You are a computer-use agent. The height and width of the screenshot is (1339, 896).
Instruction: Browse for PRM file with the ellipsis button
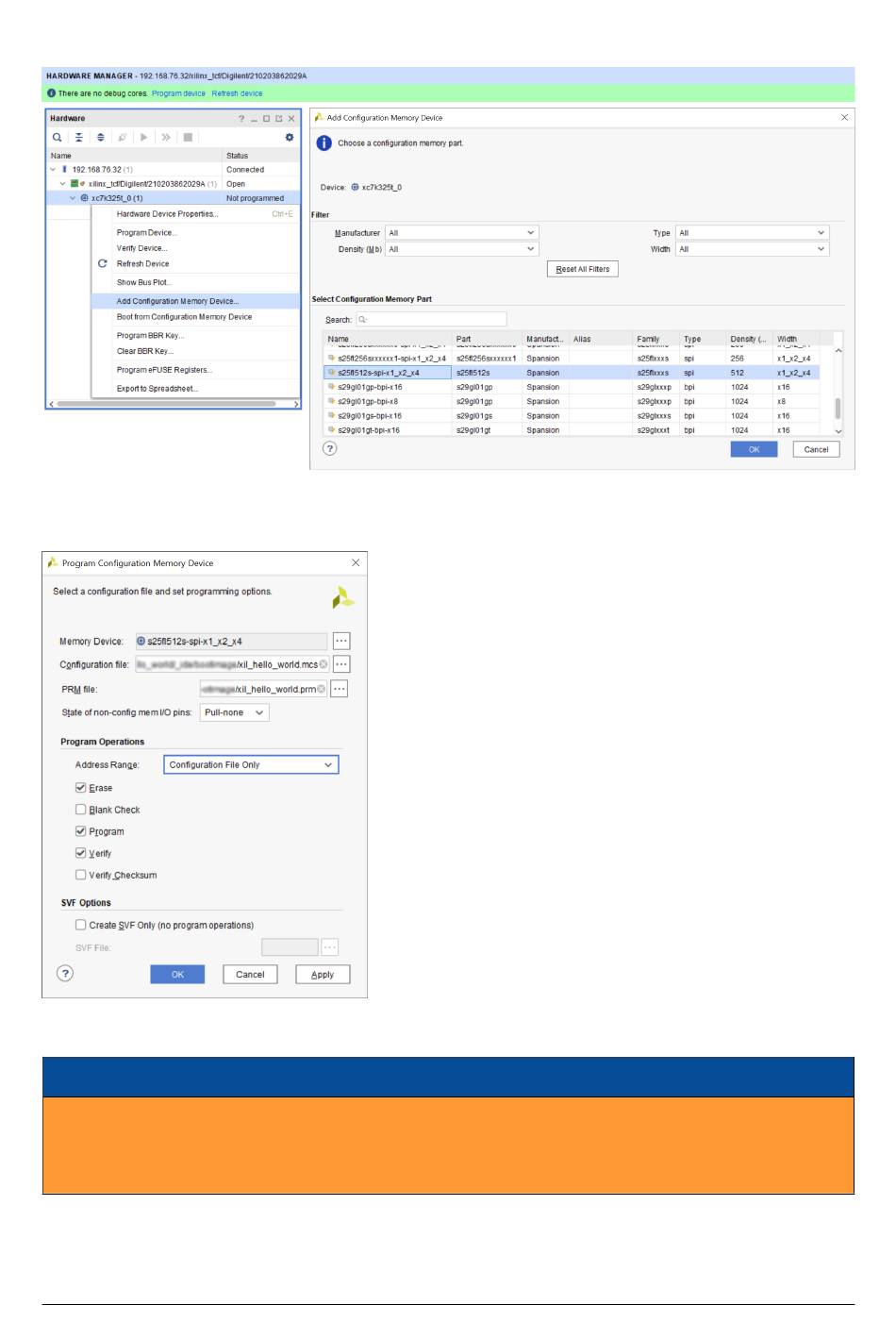(340, 689)
